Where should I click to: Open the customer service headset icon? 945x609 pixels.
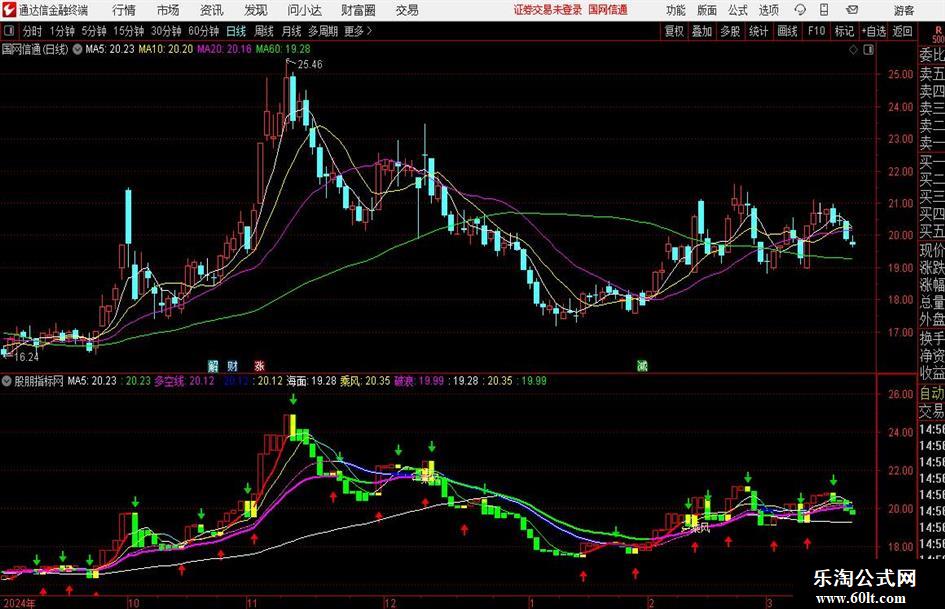800,10
